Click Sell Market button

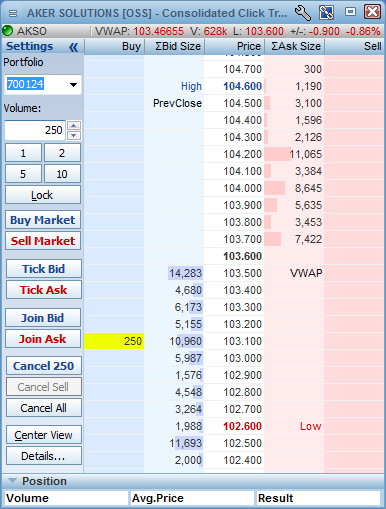43,241
